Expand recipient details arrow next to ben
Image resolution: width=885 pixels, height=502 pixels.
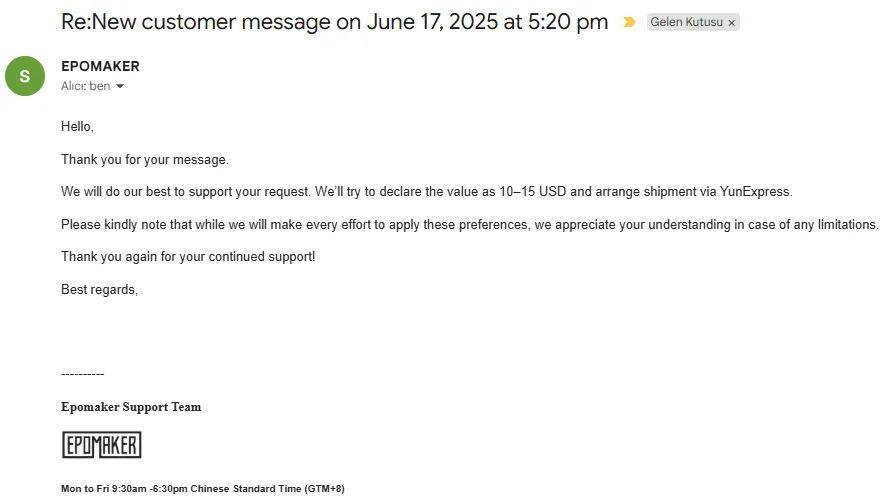(120, 87)
